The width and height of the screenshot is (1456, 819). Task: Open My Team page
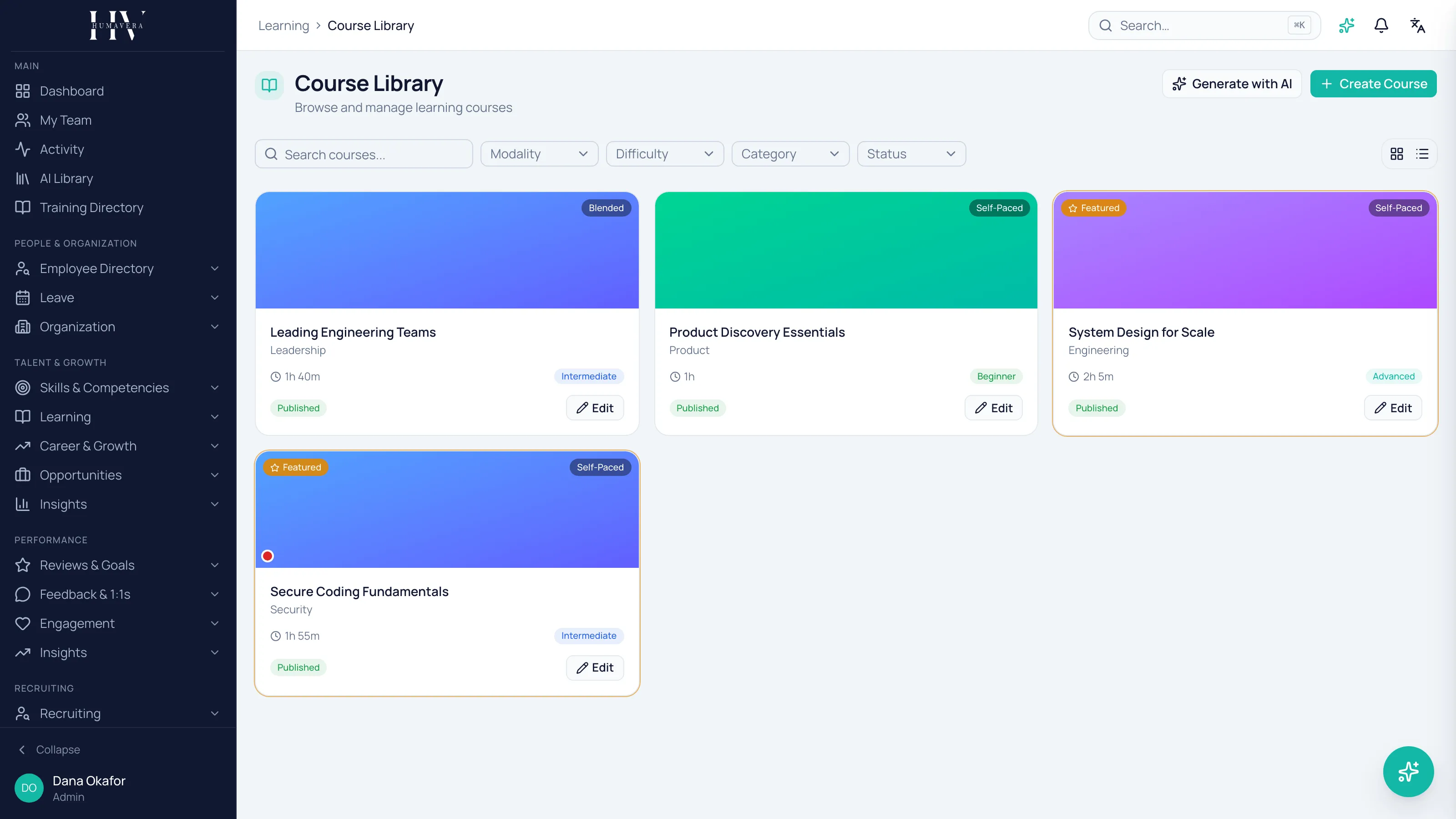click(117, 120)
